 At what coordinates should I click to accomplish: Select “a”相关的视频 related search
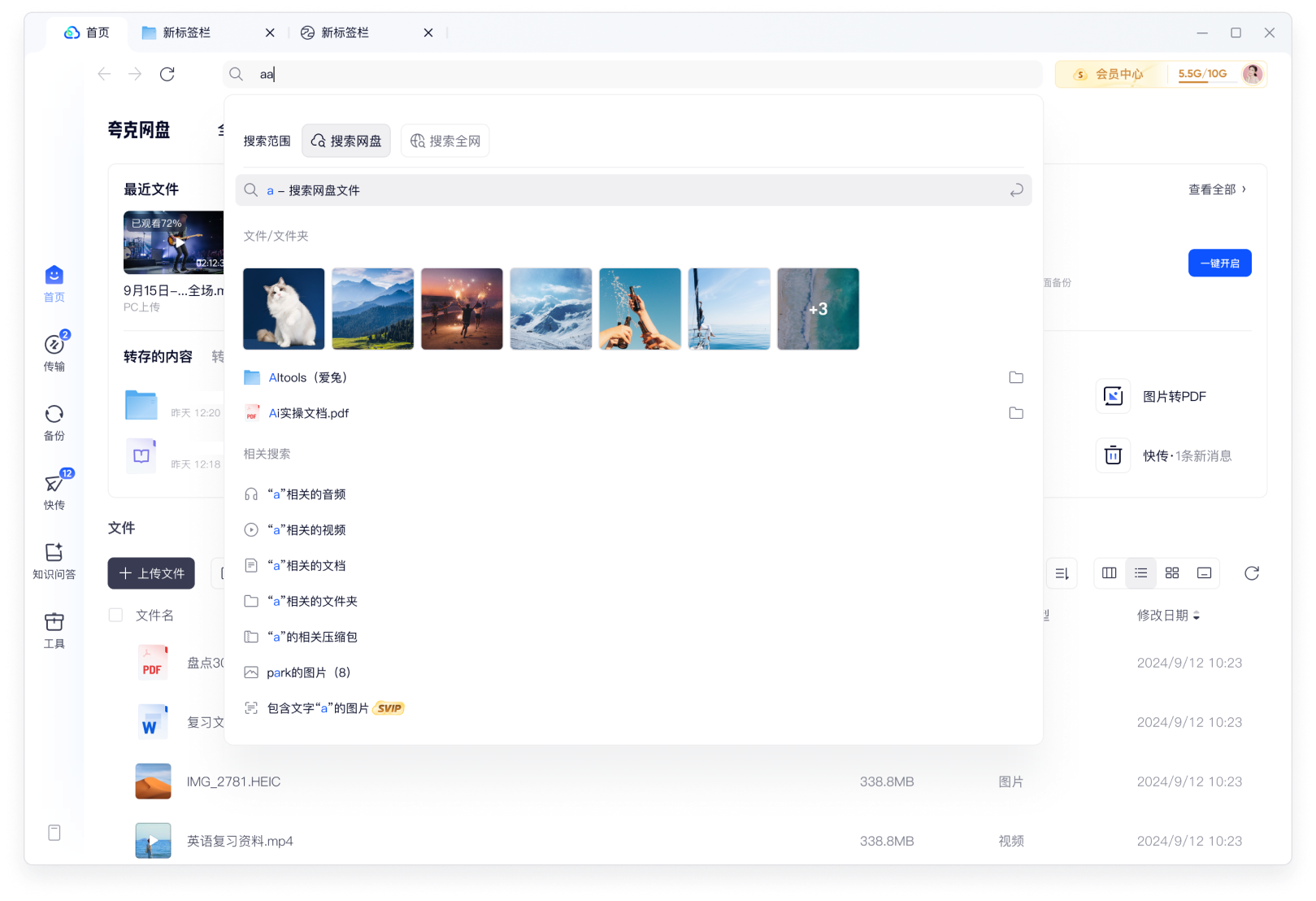pos(296,530)
